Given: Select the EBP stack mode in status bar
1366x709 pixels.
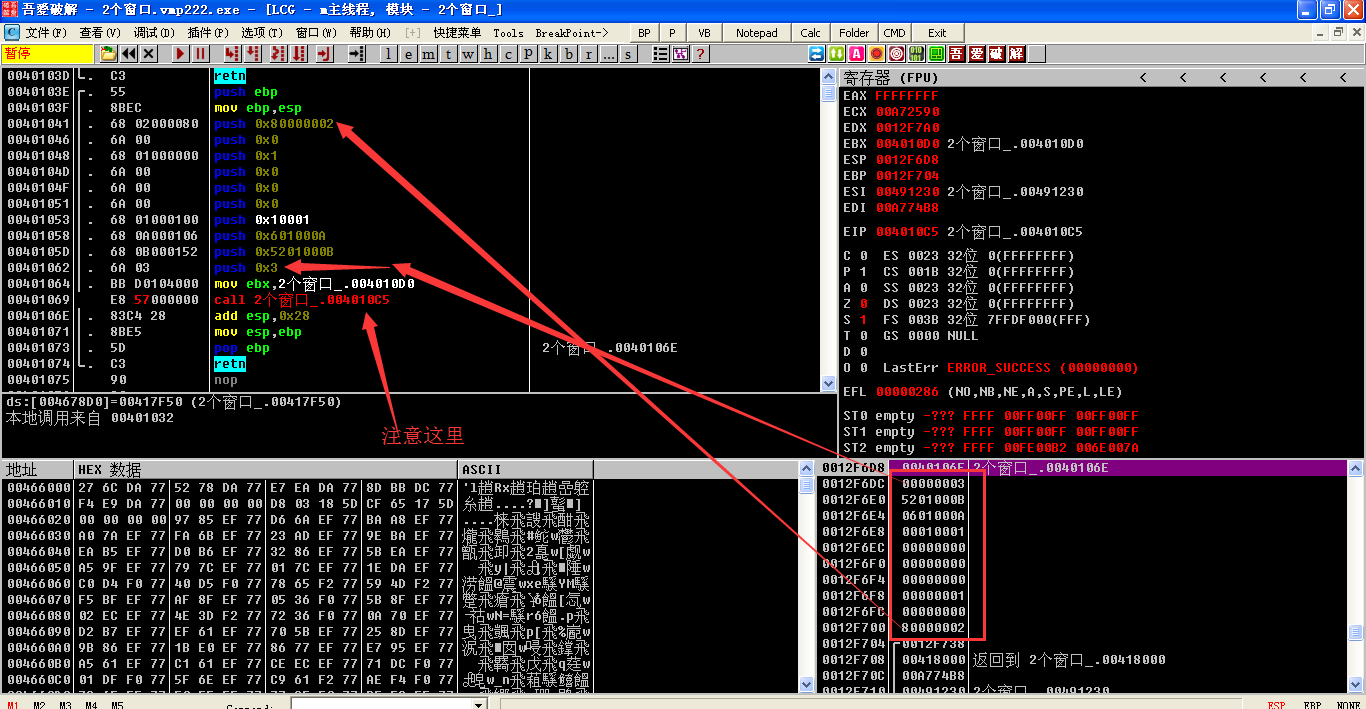Looking at the screenshot, I should [x=1313, y=704].
